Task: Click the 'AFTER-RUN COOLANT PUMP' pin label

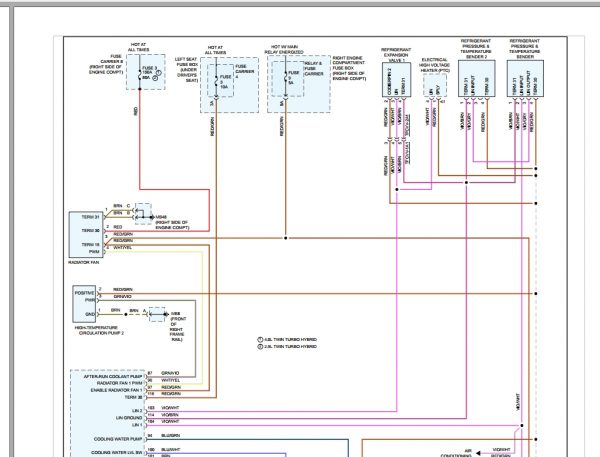Action: click(112, 377)
